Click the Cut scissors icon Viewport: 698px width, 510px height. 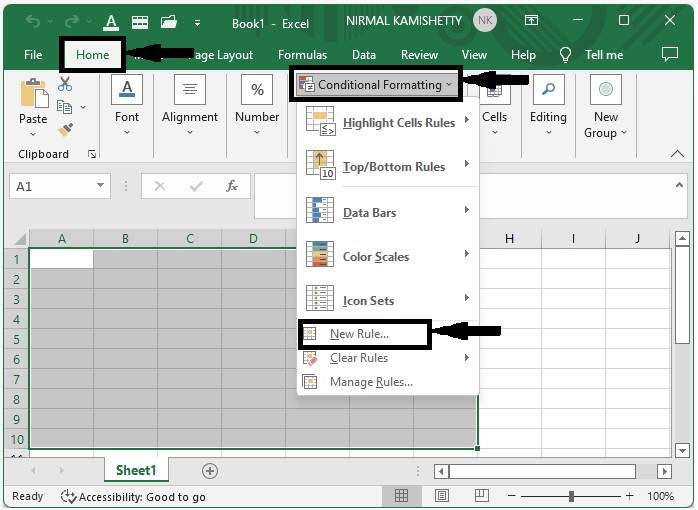[x=65, y=84]
